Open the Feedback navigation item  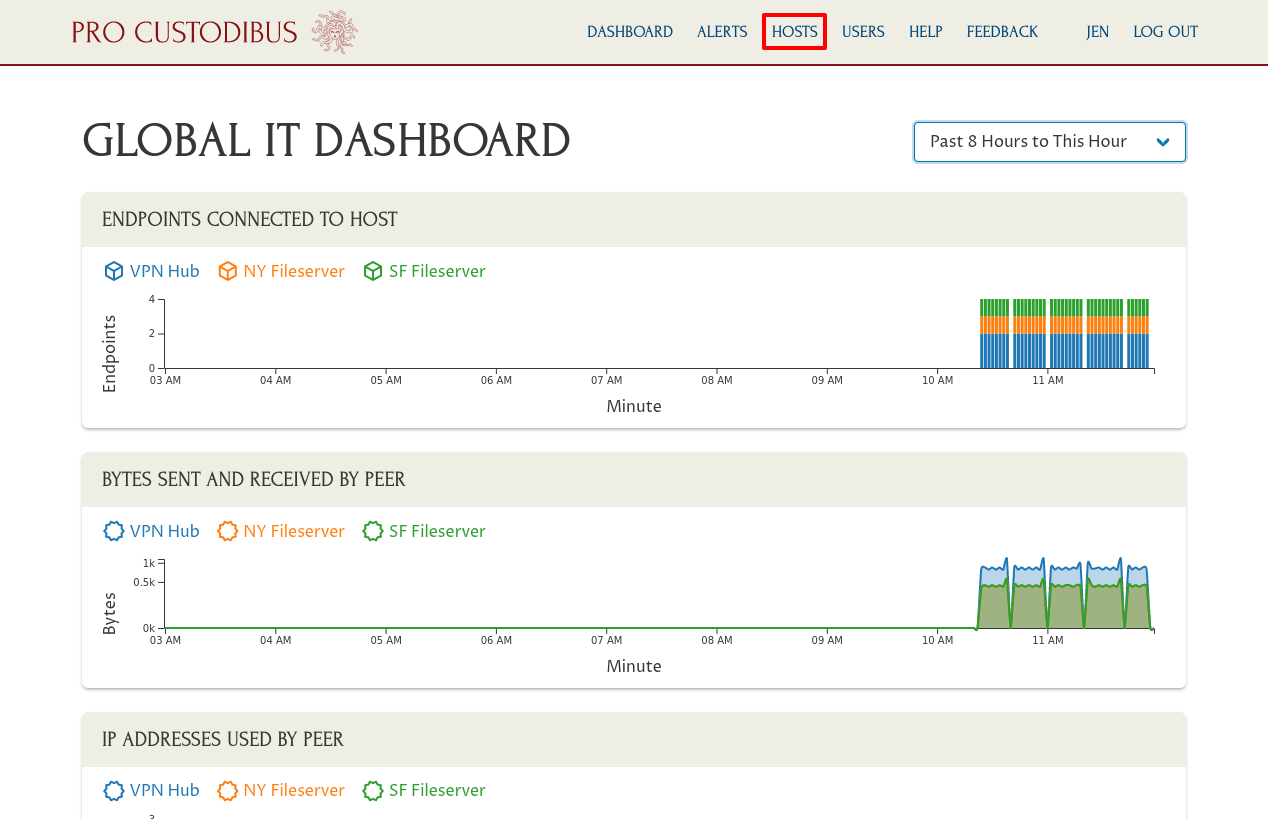click(x=1002, y=32)
